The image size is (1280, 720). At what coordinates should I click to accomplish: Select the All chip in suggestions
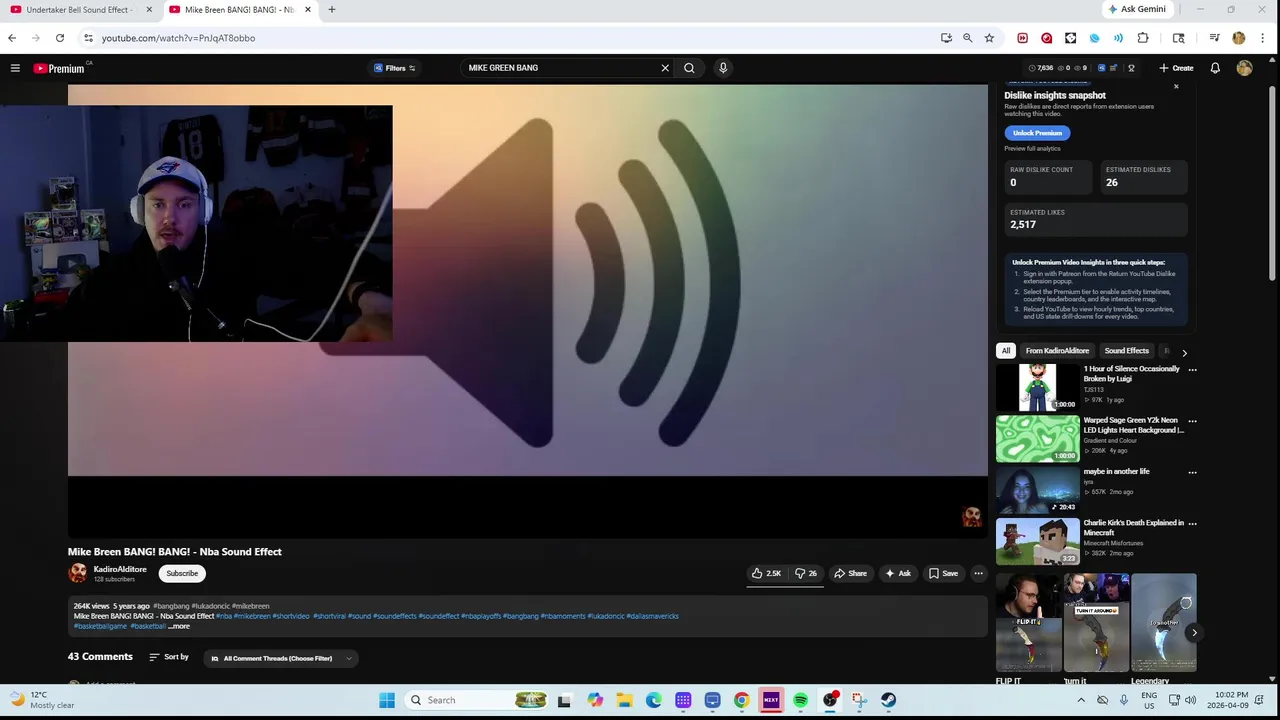[x=1006, y=351]
